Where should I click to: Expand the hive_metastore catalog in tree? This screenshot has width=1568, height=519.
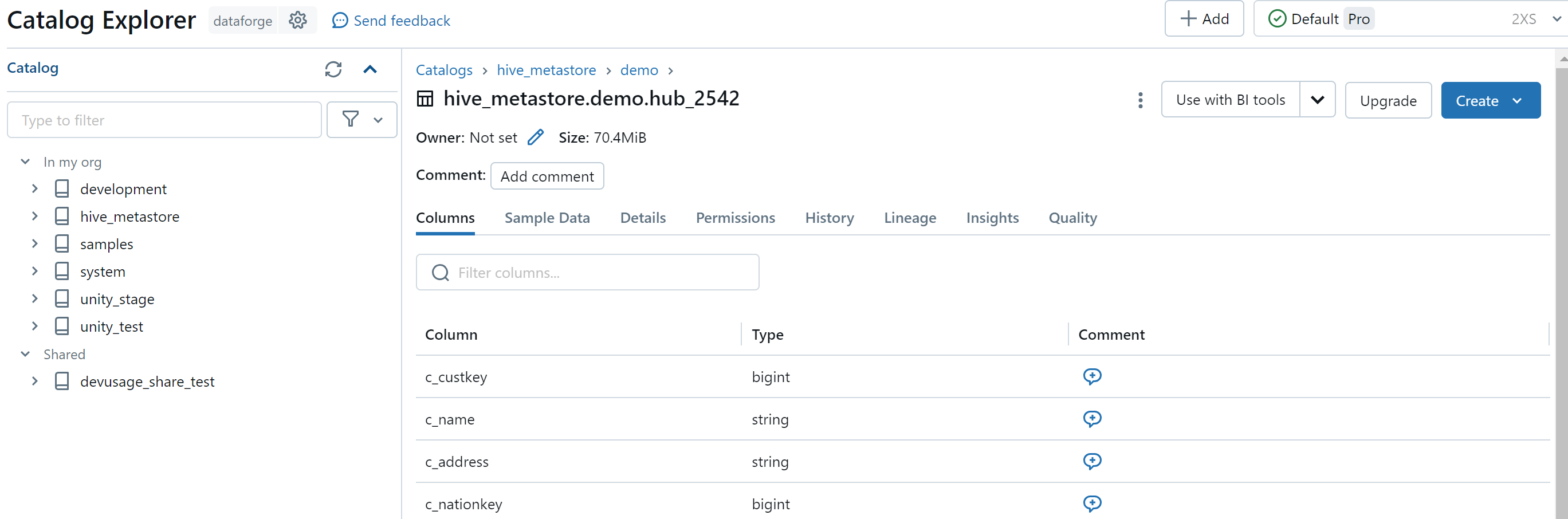coord(35,216)
